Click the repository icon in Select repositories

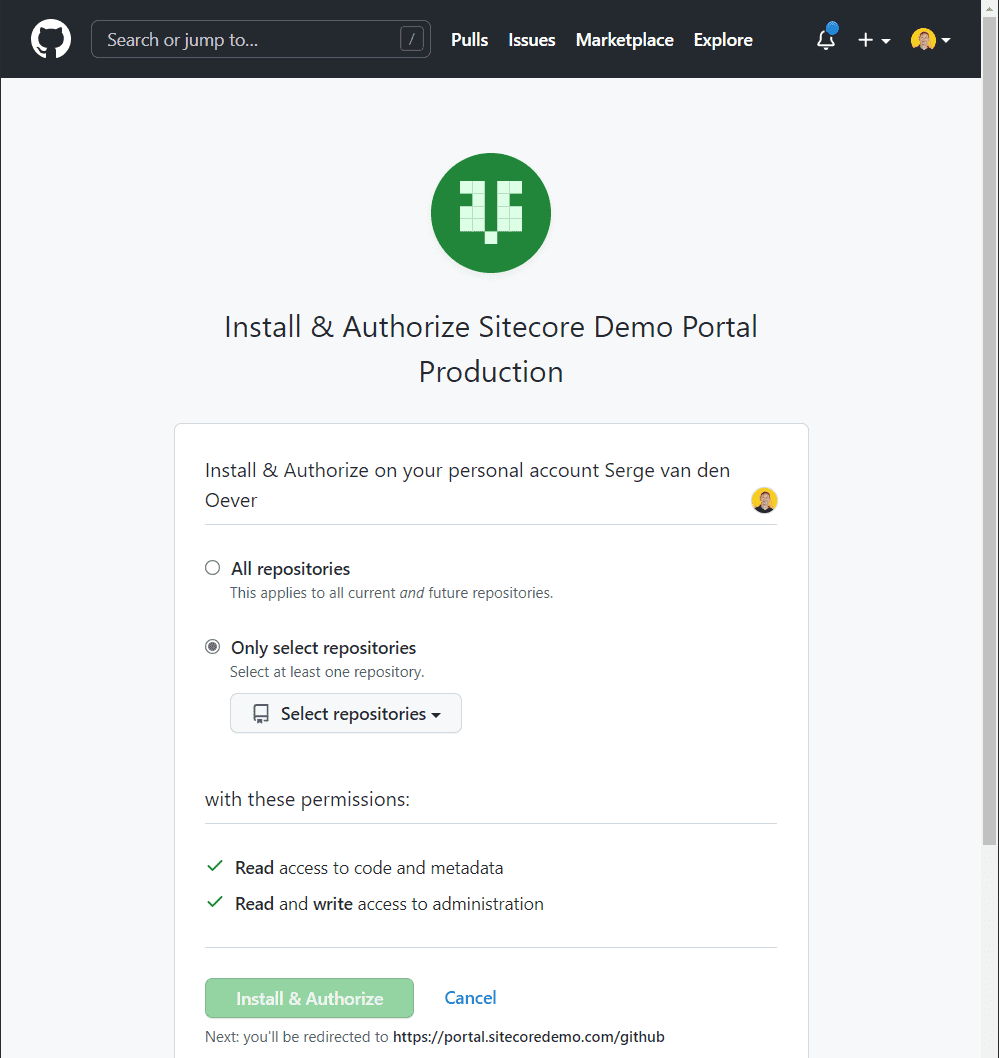point(261,714)
